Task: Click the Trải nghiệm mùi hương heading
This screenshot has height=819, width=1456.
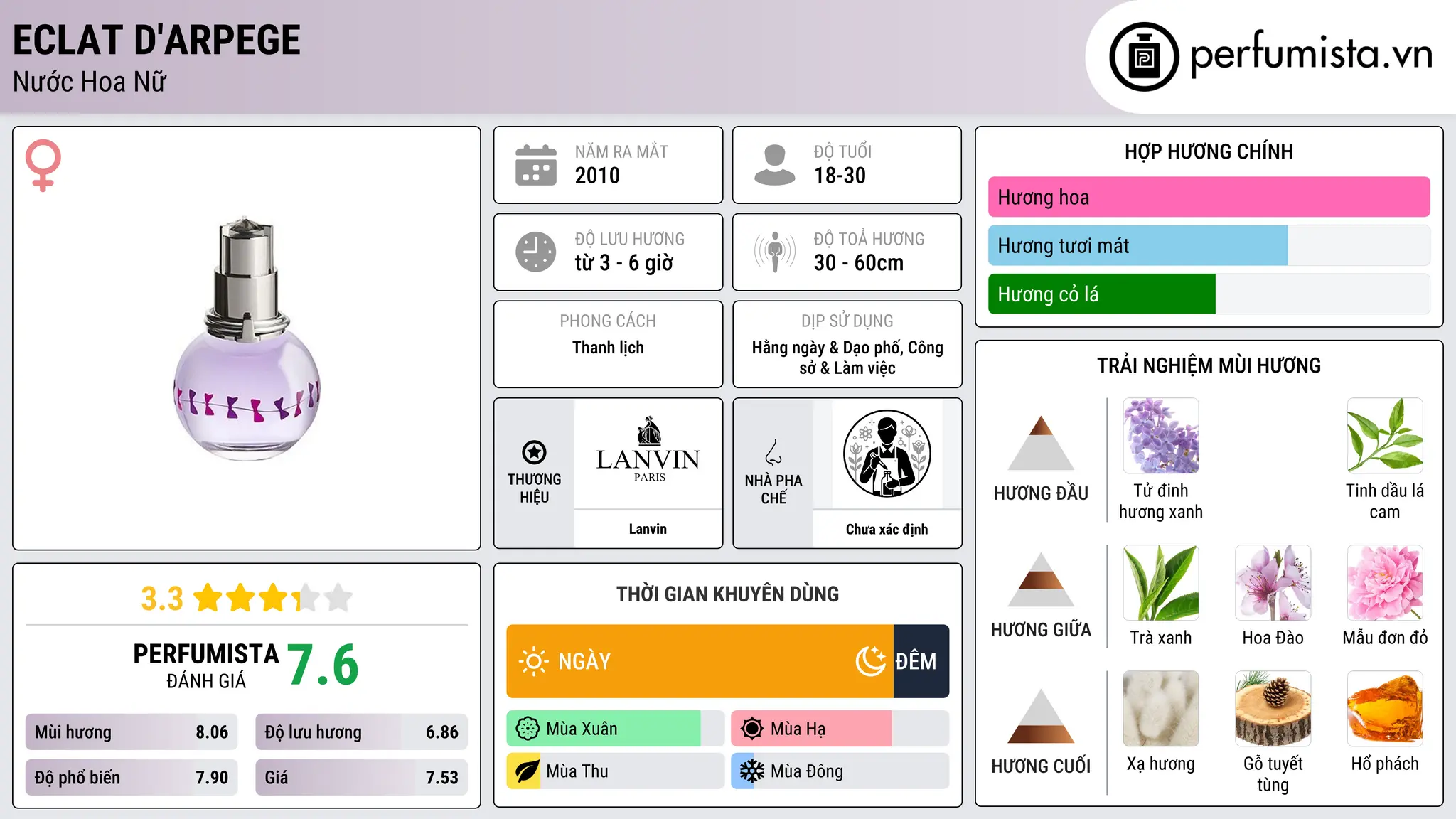Action: pos(1209,365)
